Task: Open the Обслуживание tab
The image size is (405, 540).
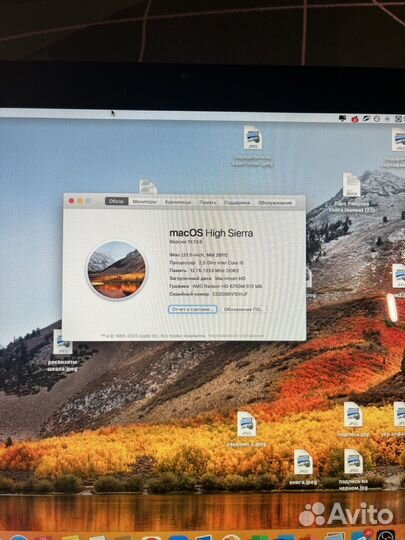Action: click(x=275, y=203)
